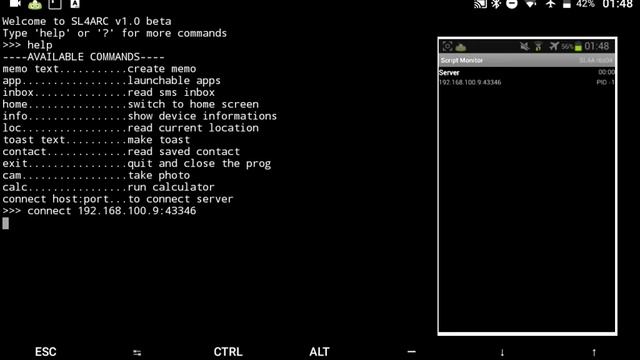The width and height of the screenshot is (640, 360).
Task: Tap the 'contact...read saved contact' line
Action: [121, 151]
